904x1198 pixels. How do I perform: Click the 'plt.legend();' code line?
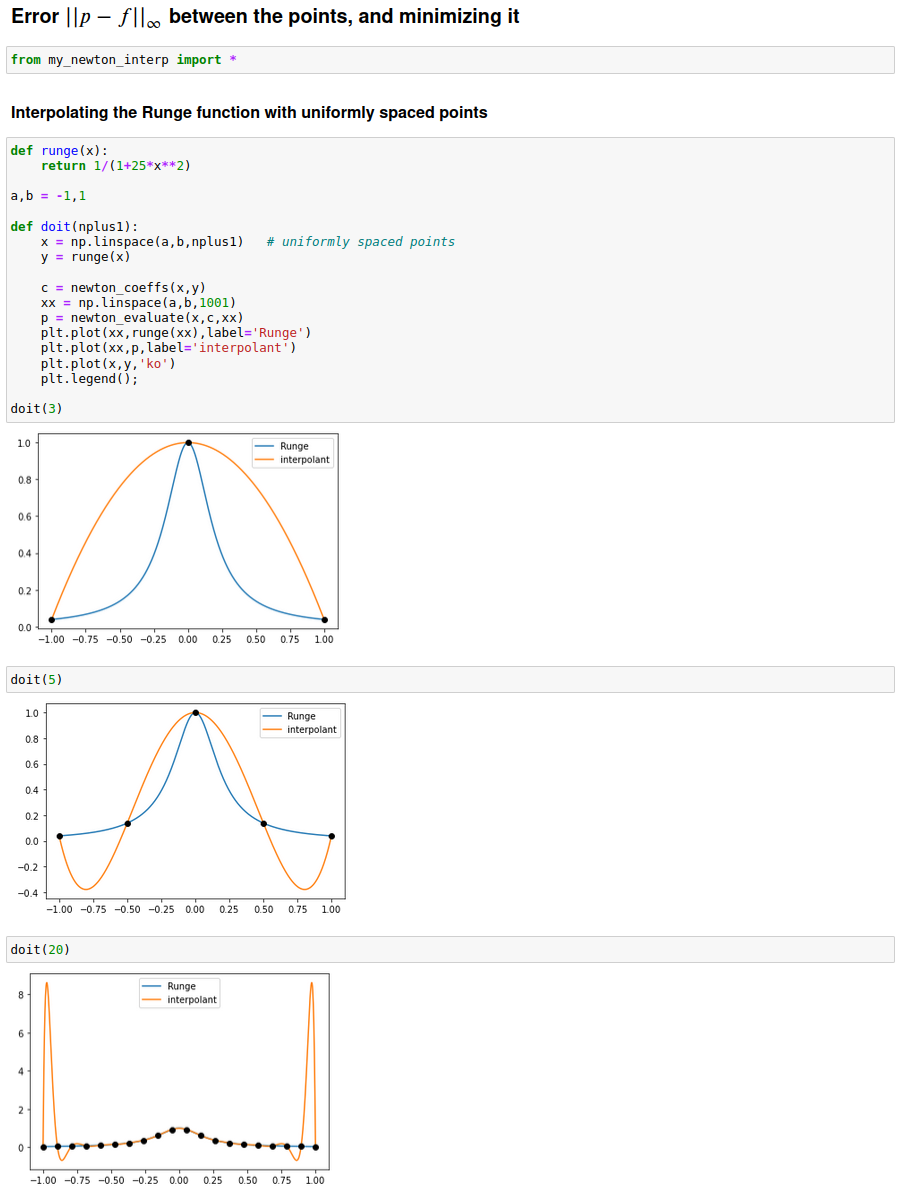89,378
